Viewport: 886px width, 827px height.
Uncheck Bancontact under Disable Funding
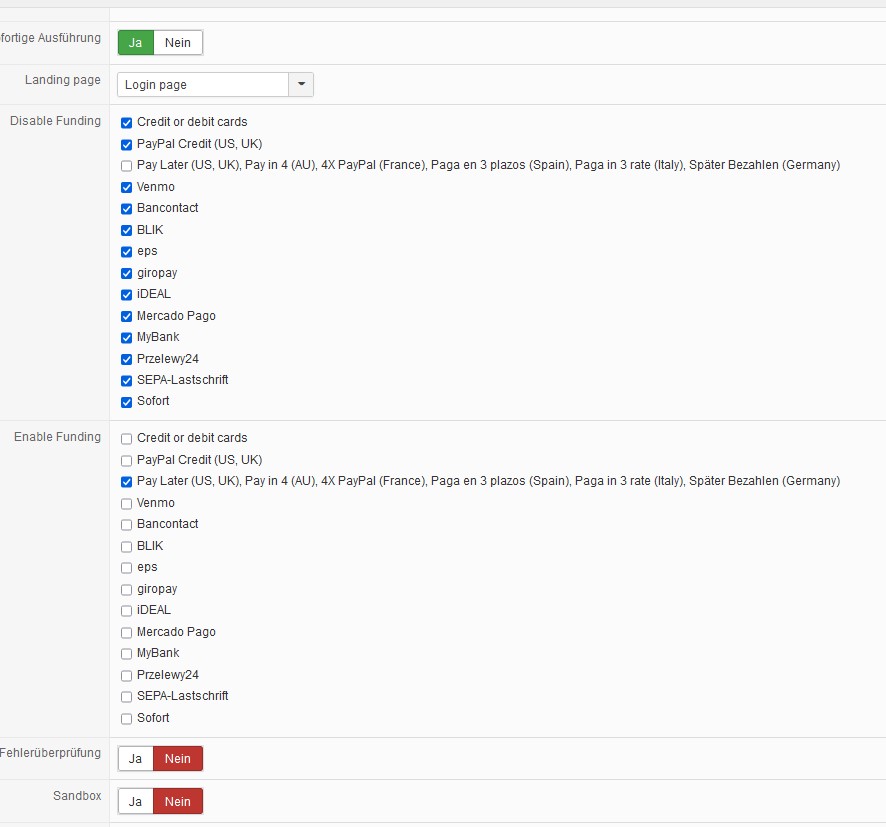pos(127,209)
